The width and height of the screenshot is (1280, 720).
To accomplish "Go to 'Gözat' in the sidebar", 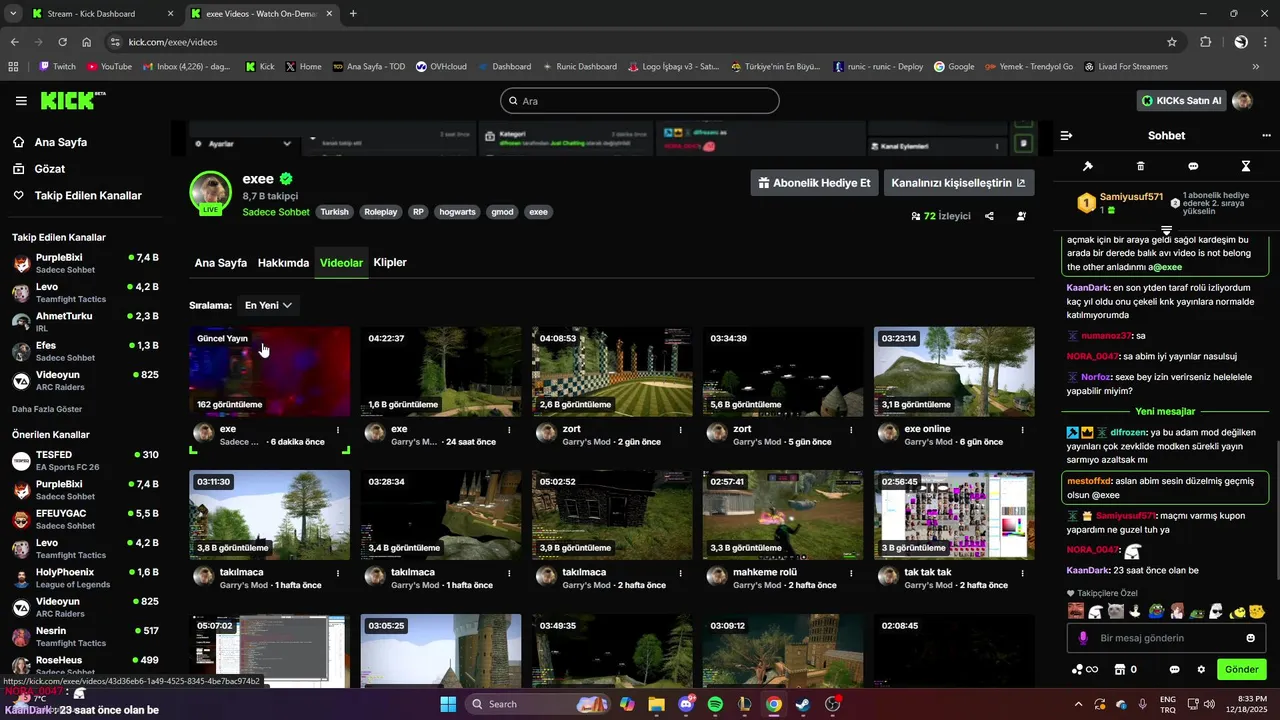I will click(x=50, y=169).
